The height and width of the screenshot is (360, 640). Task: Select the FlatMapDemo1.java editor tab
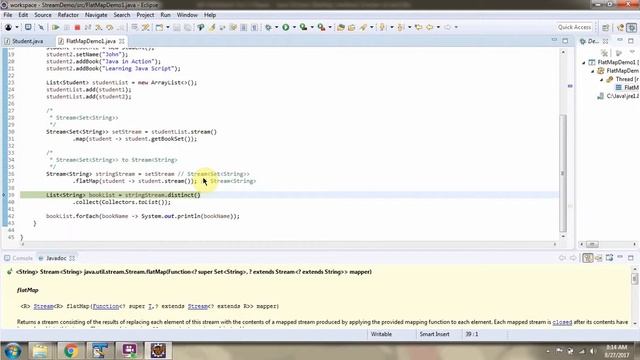(x=91, y=41)
